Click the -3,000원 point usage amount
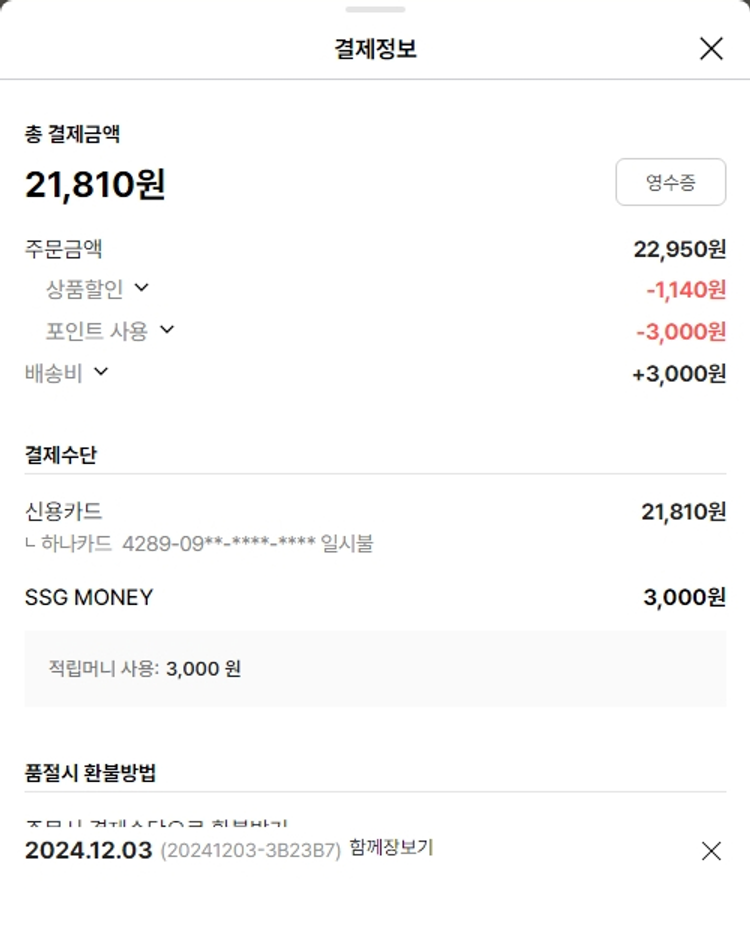This screenshot has width=750, height=927. pos(680,331)
